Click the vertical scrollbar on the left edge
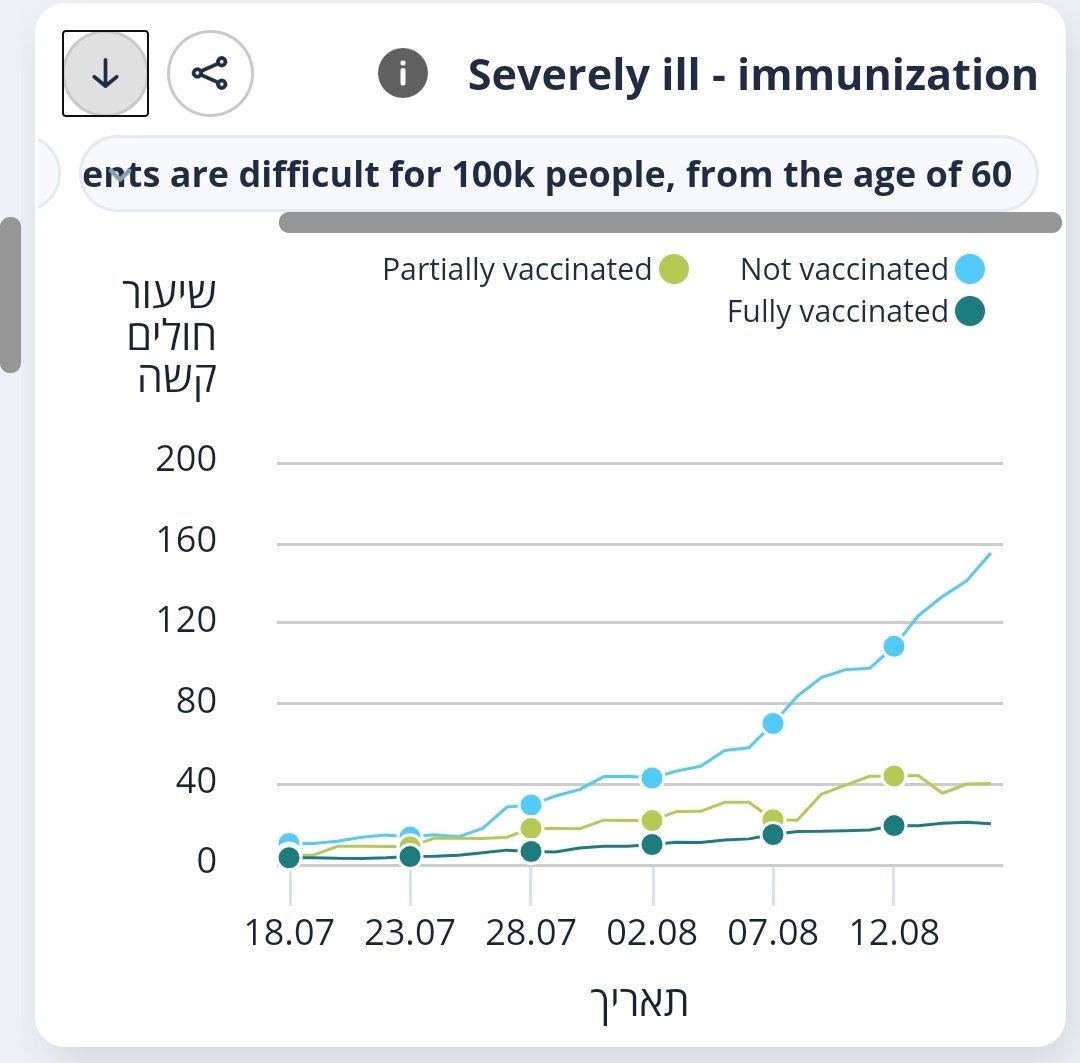 coord(10,295)
